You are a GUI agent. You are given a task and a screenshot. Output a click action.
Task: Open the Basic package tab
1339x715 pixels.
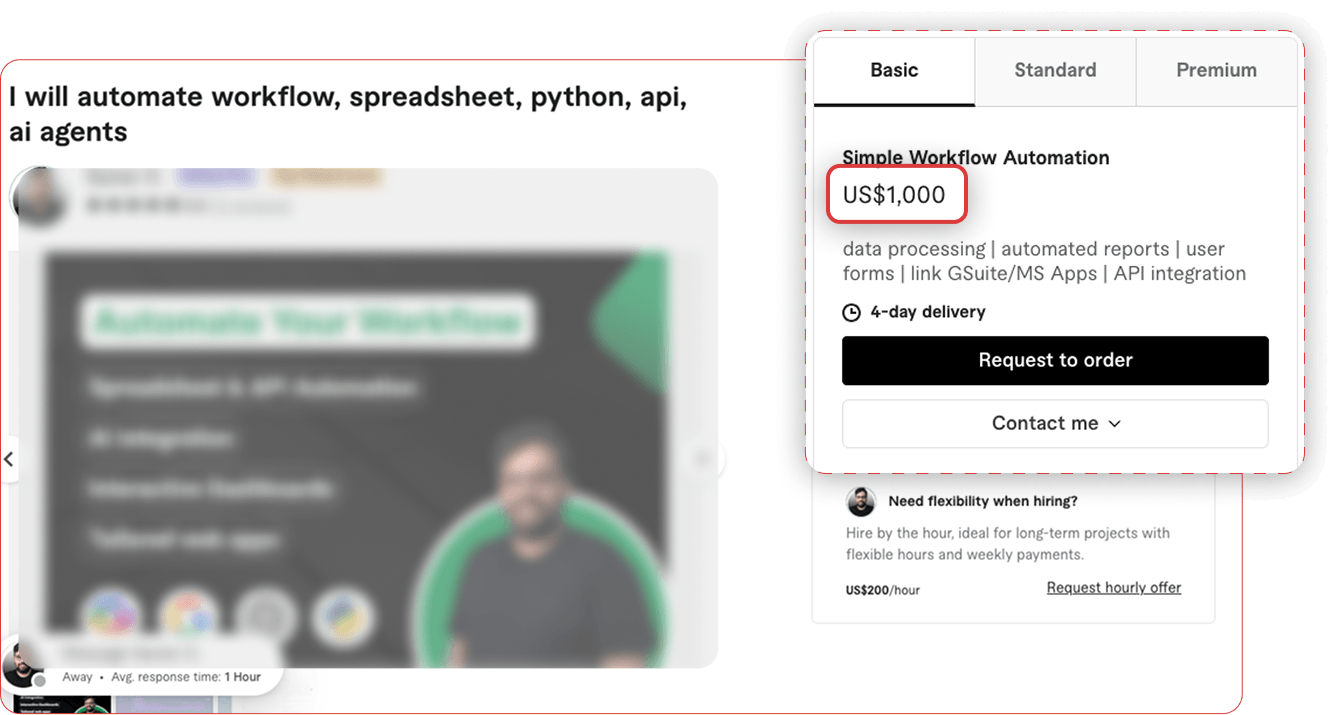(894, 71)
